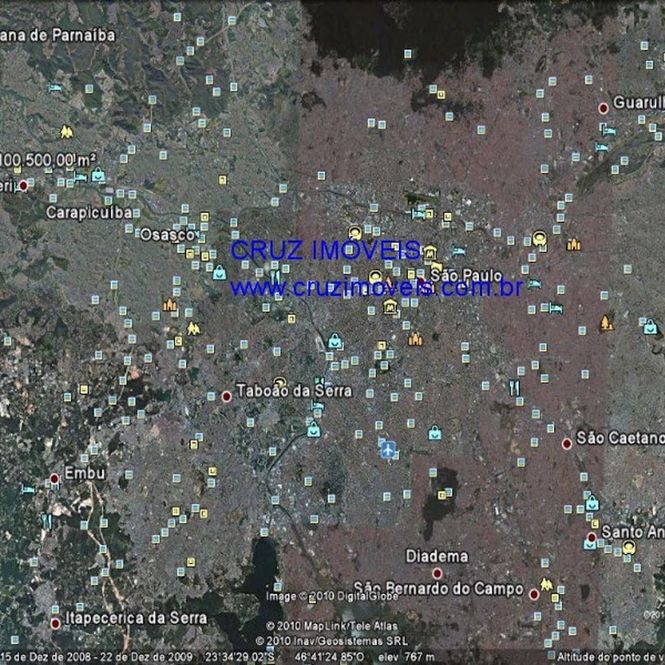Click the blue airport icon
The height and width of the screenshot is (665, 665).
[x=388, y=450]
